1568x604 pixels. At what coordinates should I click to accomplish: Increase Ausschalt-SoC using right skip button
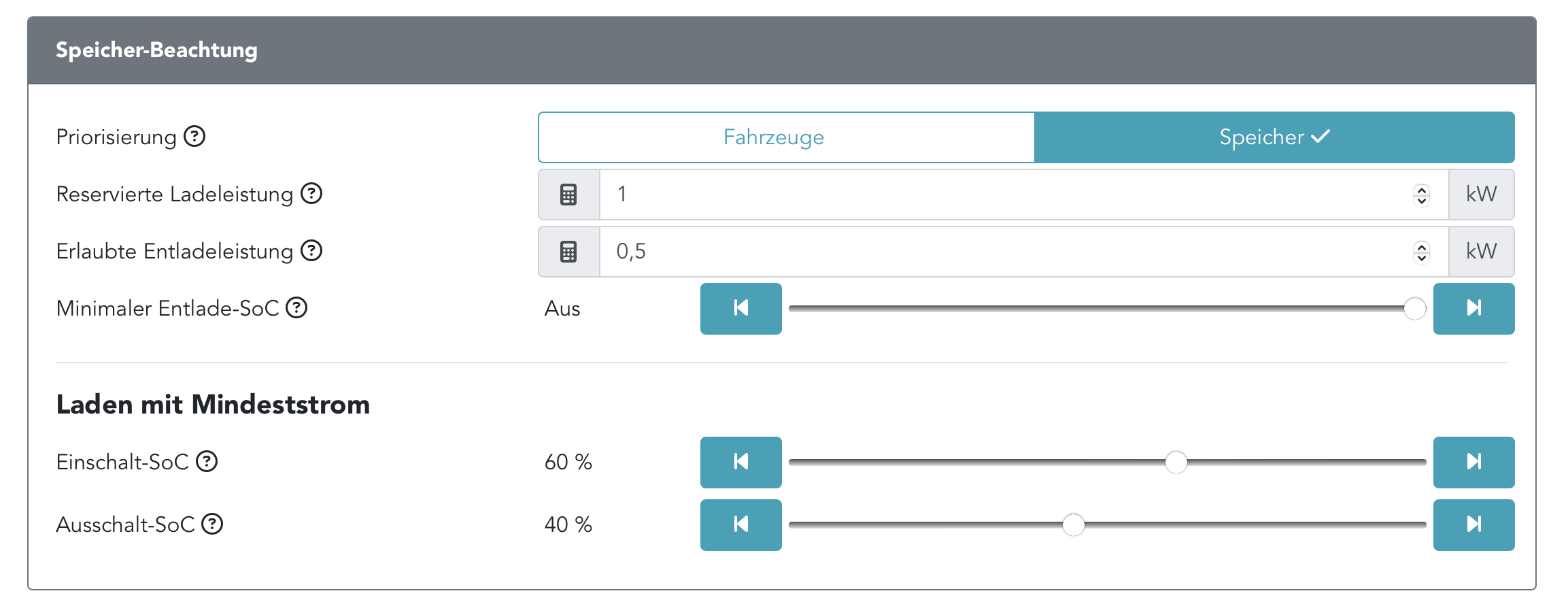1473,525
